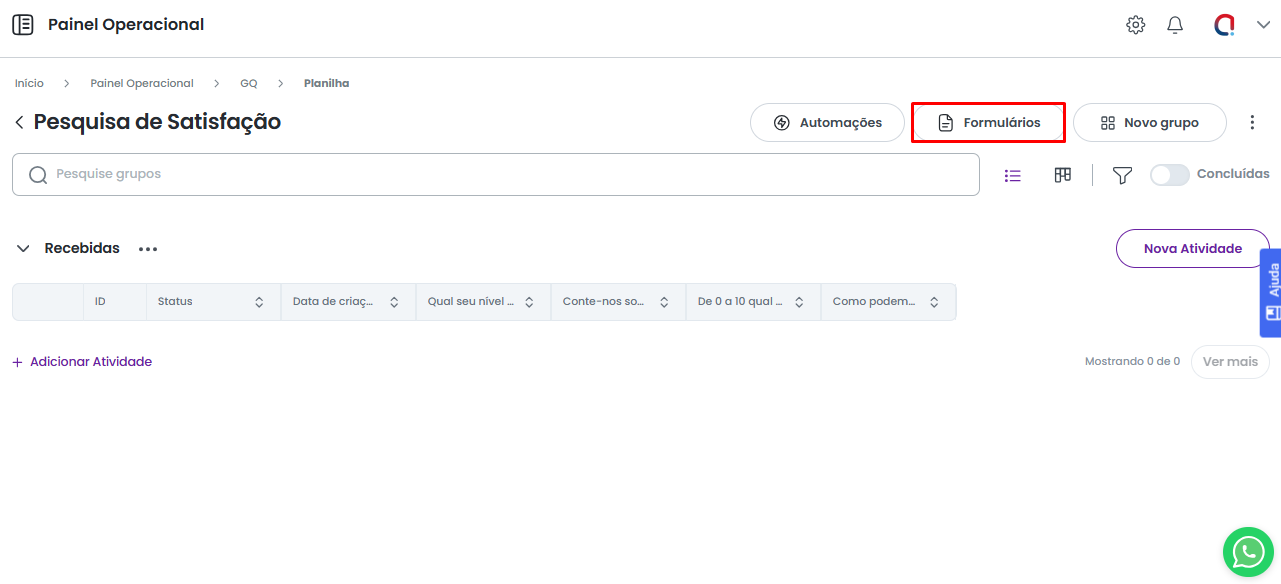1281x584 pixels.
Task: Open the filter funnel icon
Action: pyautogui.click(x=1122, y=175)
